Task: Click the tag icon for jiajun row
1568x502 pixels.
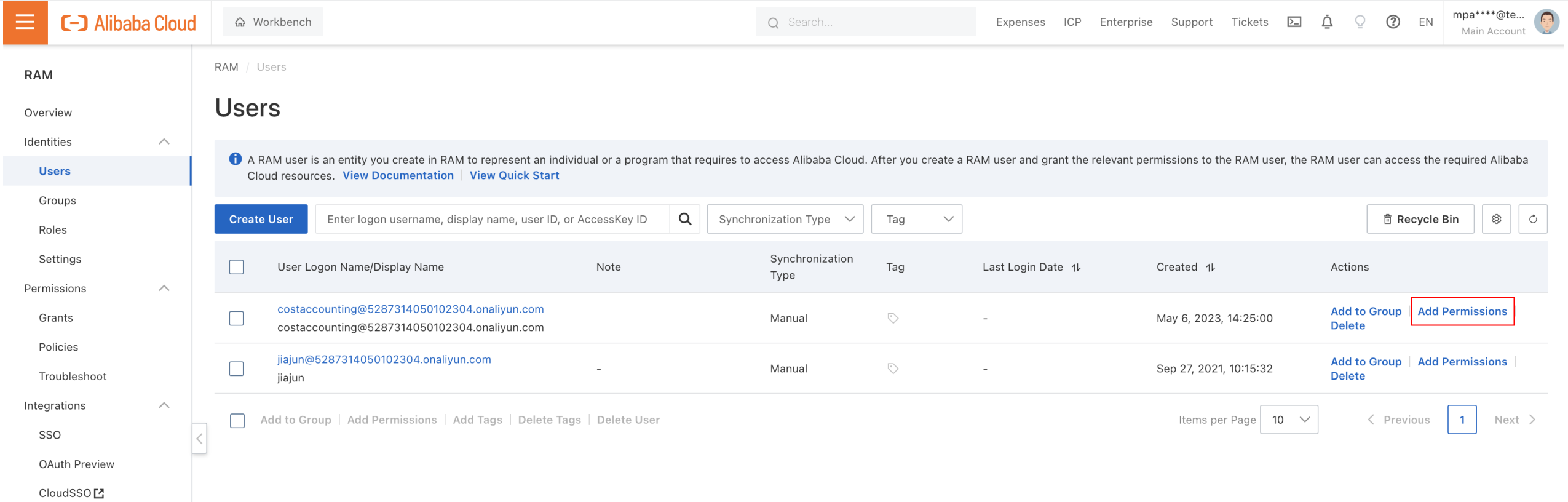Action: [x=893, y=369]
